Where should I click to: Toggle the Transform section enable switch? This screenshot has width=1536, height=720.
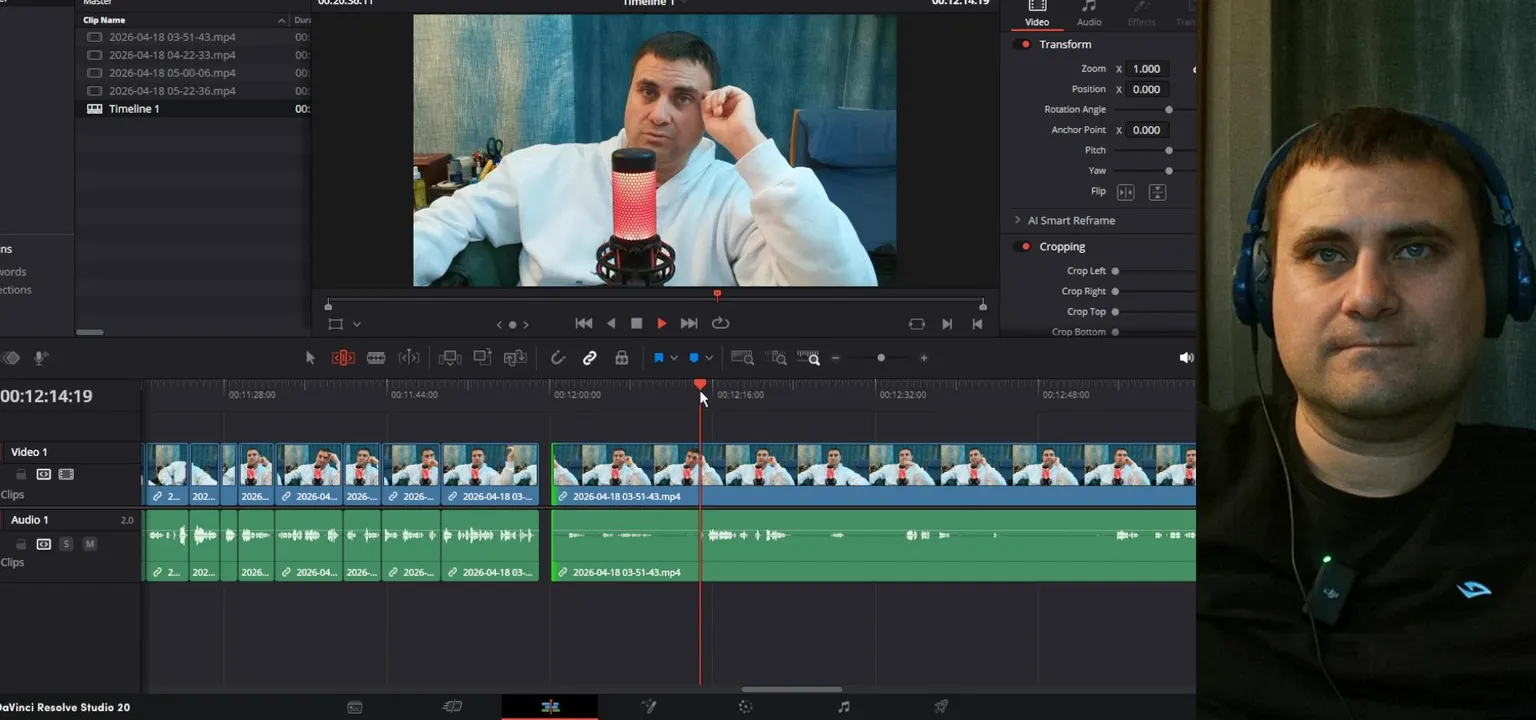(x=1023, y=45)
